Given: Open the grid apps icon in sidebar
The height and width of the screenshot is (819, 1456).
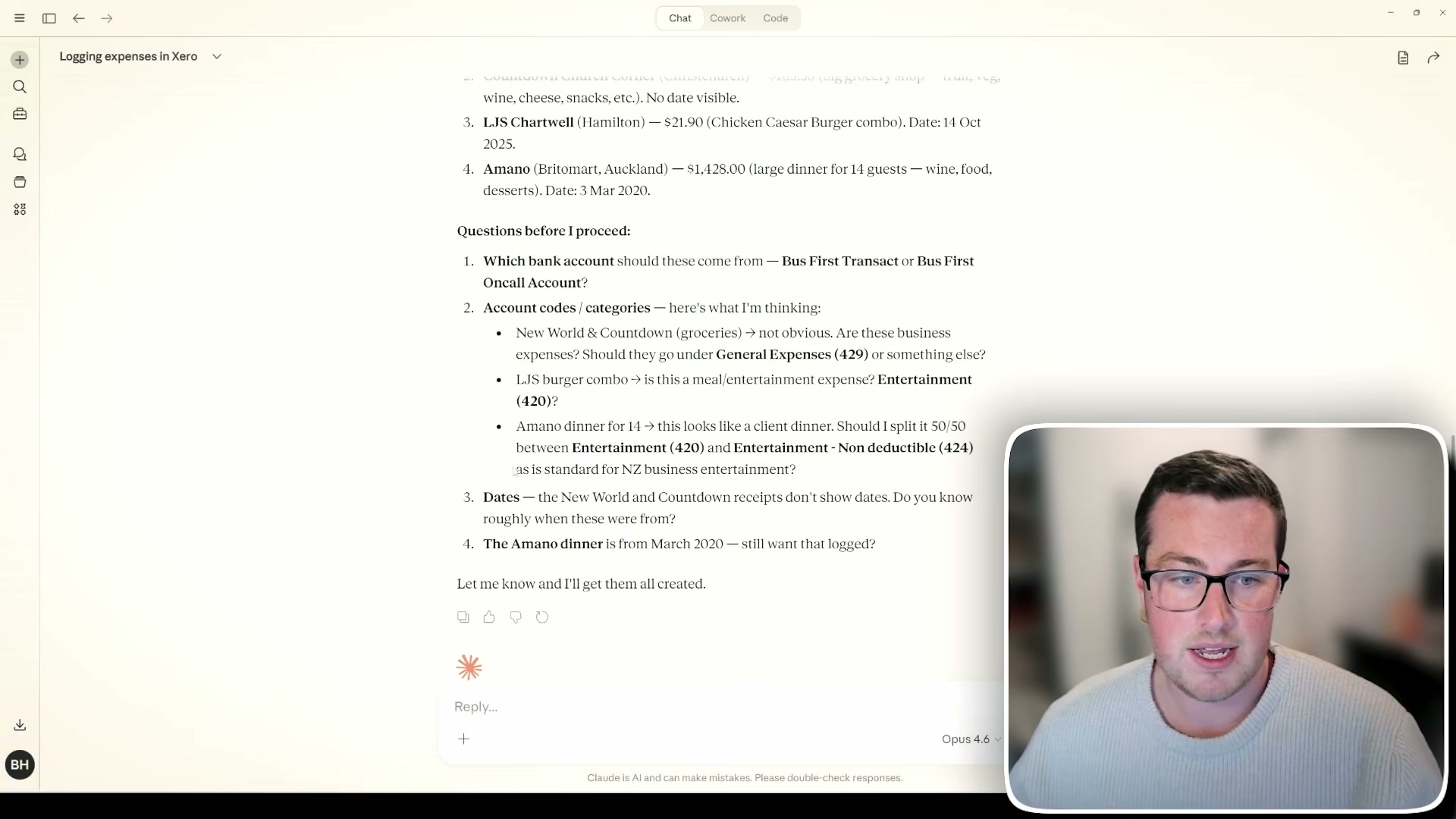Looking at the screenshot, I should (20, 209).
